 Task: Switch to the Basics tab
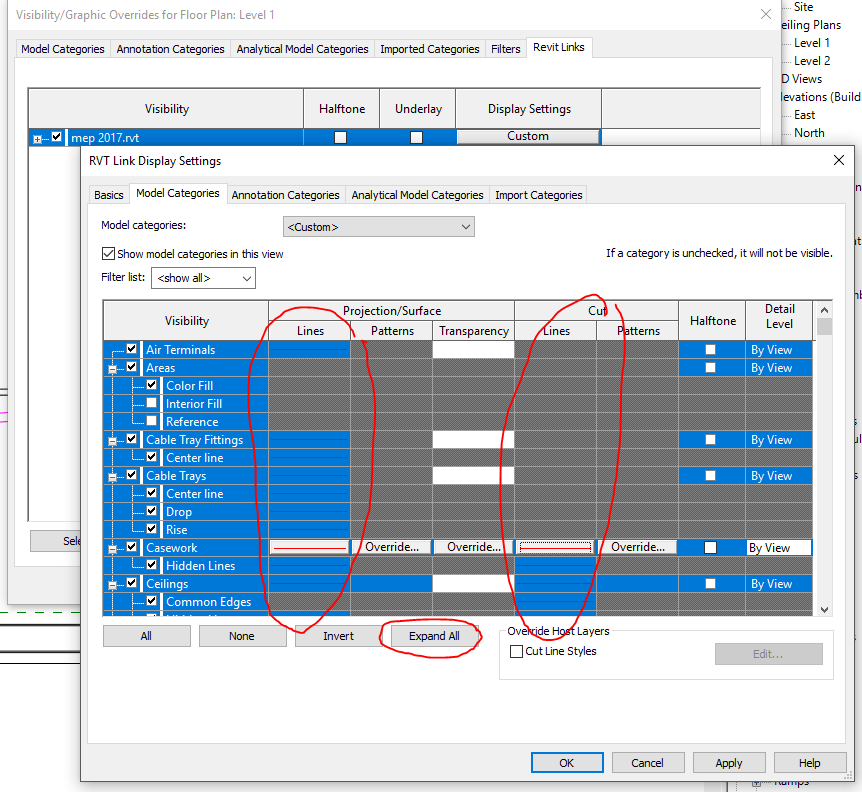[108, 194]
